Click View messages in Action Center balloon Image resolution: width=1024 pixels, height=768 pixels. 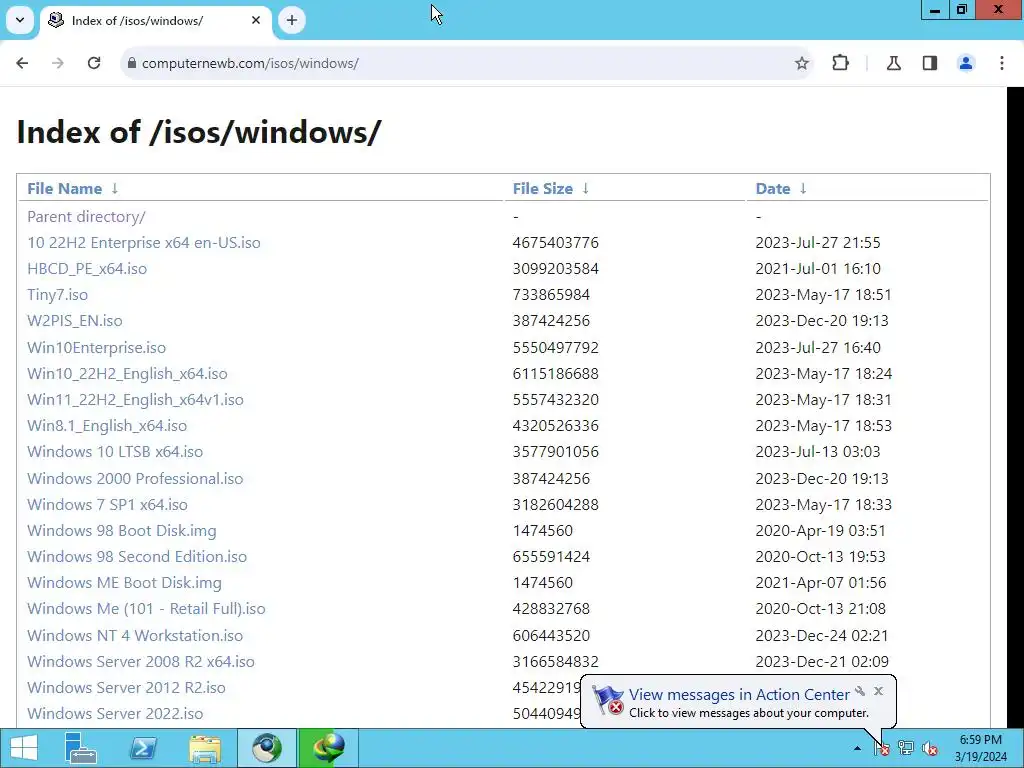(x=739, y=695)
